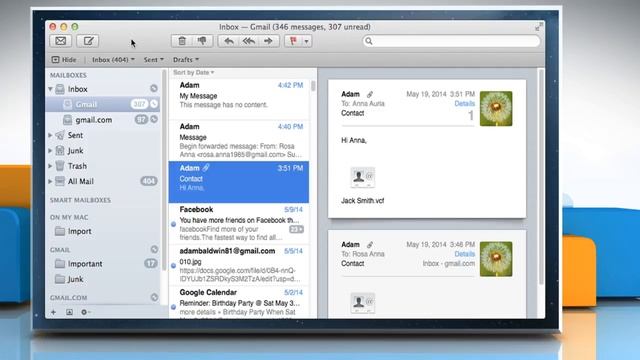Click Adam's avatar in second preview message
This screenshot has width=640, height=360.
click(x=496, y=259)
